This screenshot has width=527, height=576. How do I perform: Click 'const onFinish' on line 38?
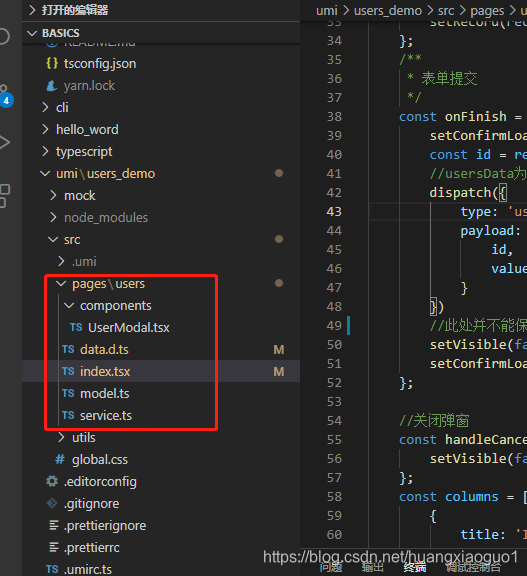click(x=453, y=116)
